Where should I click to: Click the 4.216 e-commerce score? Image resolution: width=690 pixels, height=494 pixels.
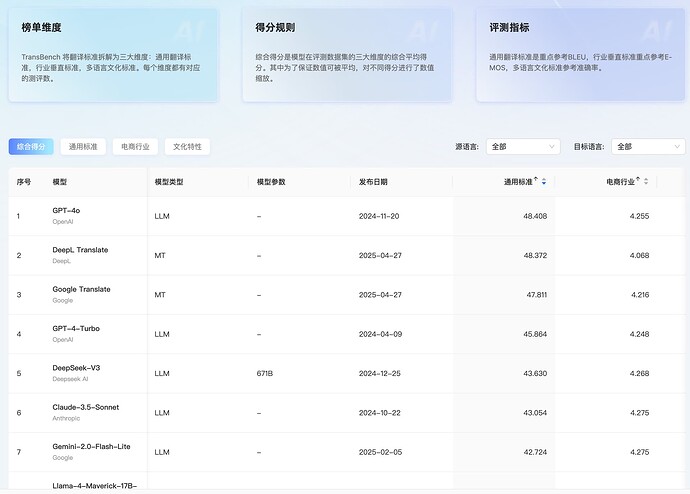pyautogui.click(x=640, y=295)
